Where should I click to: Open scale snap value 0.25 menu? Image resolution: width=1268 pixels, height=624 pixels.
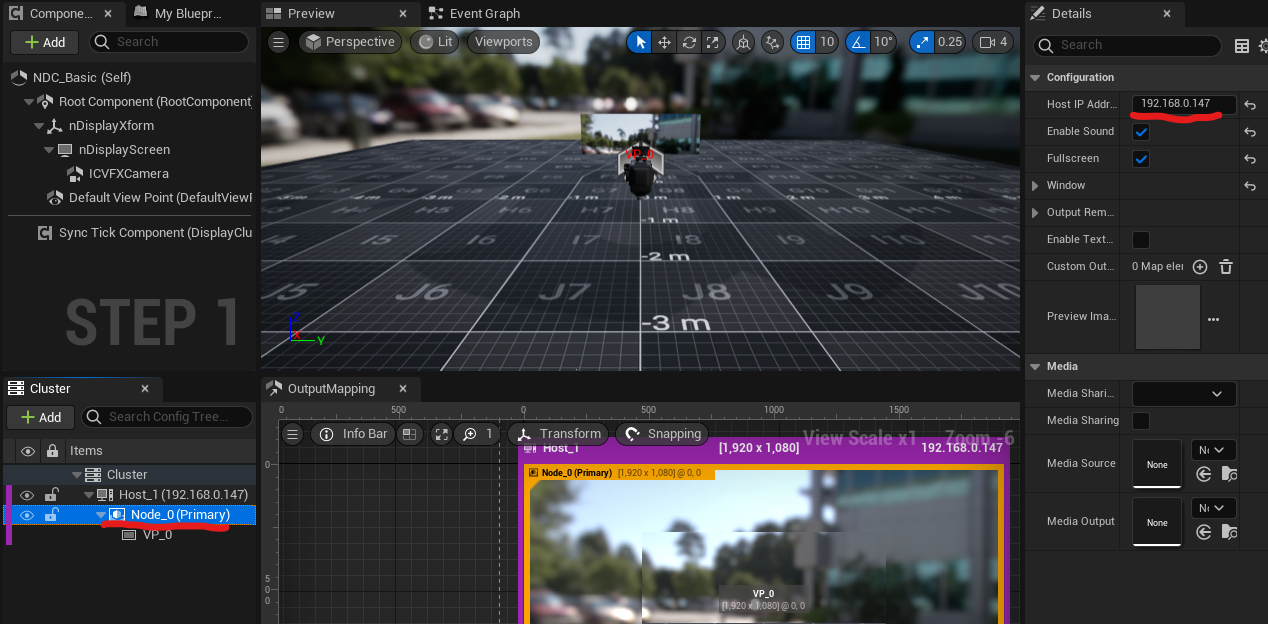[950, 42]
